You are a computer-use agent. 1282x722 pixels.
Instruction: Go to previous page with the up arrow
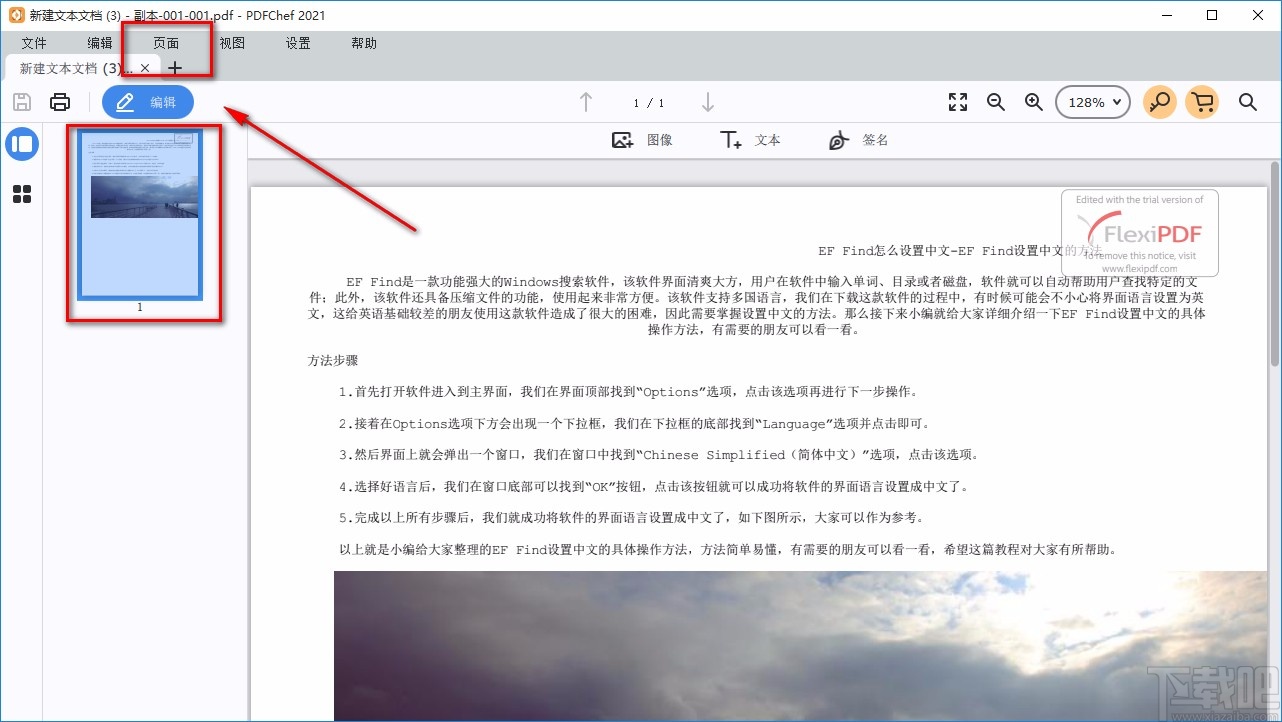point(586,101)
